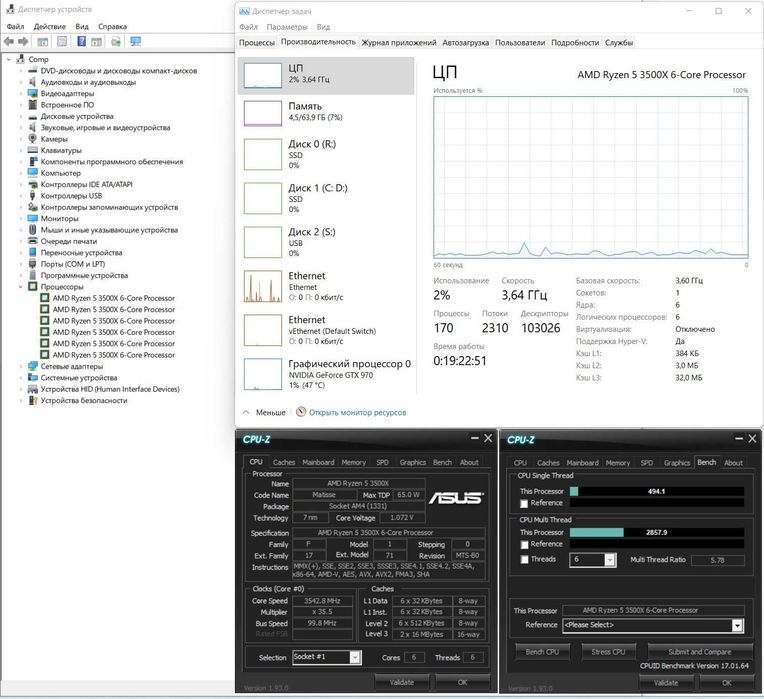Switch to Процессы tab in Task Manager
Image resolution: width=764 pixels, height=699 pixels.
coord(257,42)
